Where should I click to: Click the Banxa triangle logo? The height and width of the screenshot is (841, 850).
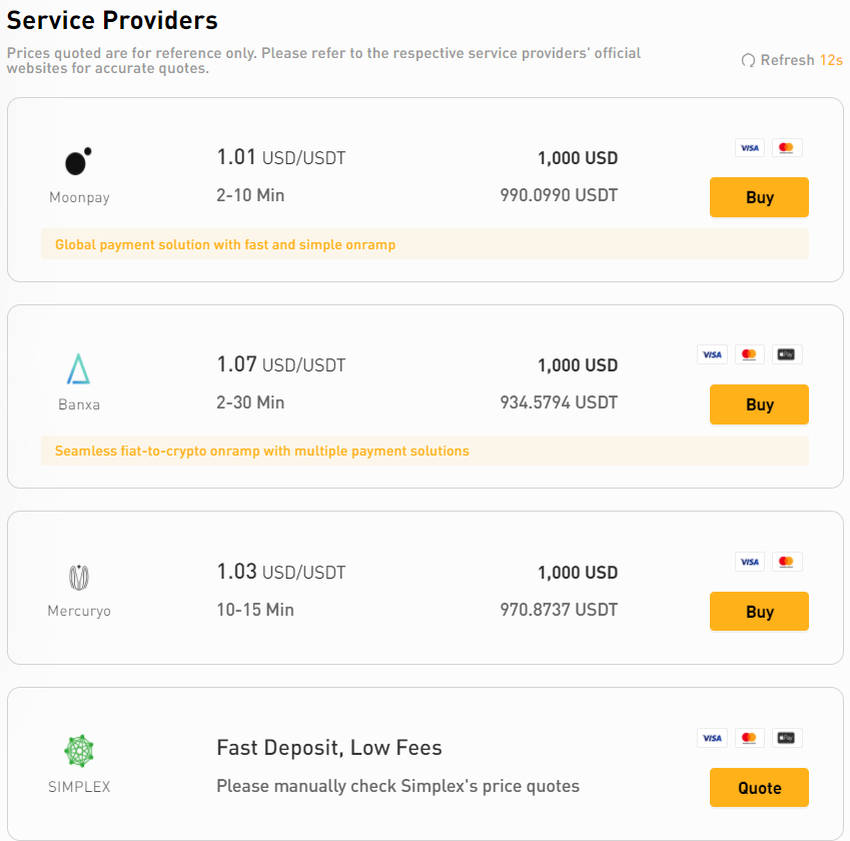coord(78,369)
